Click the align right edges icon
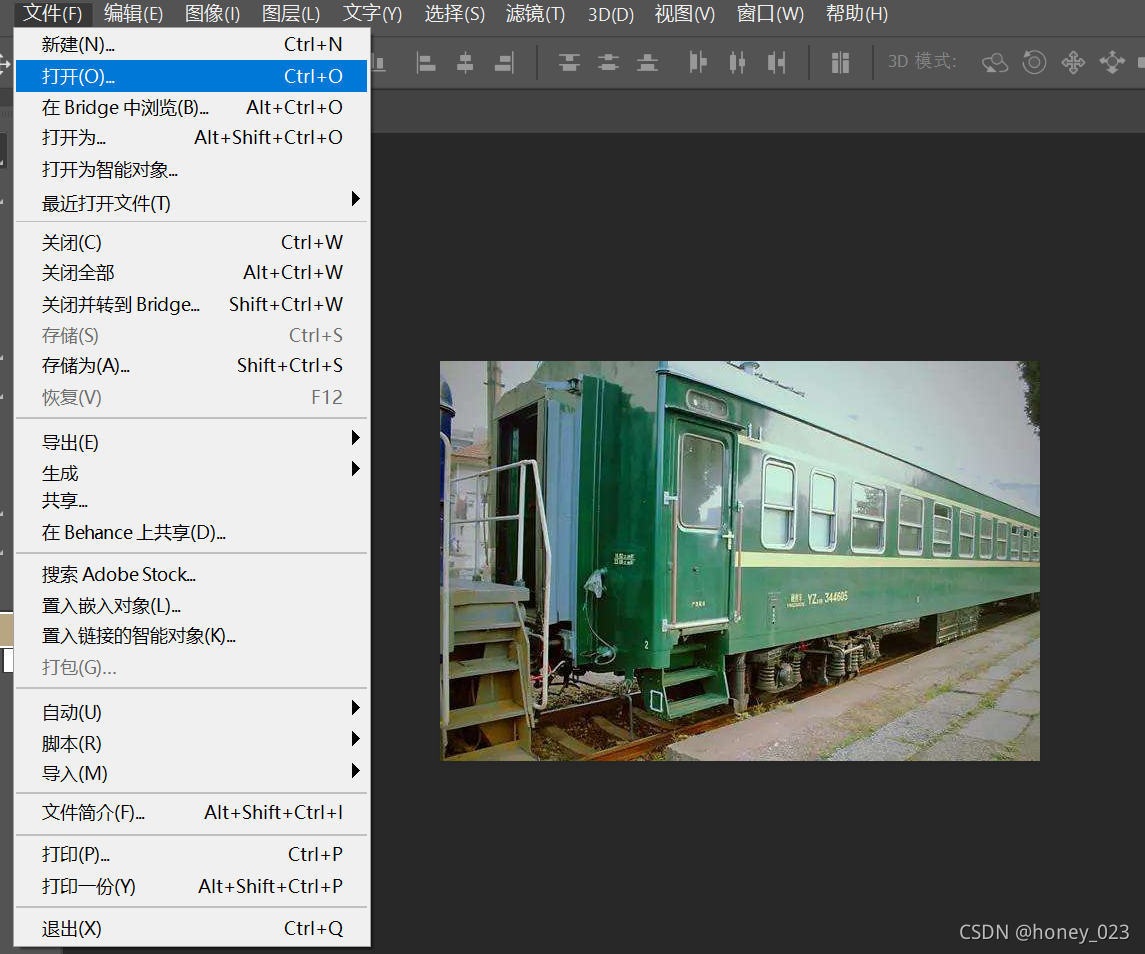Viewport: 1145px width, 954px height. [504, 63]
